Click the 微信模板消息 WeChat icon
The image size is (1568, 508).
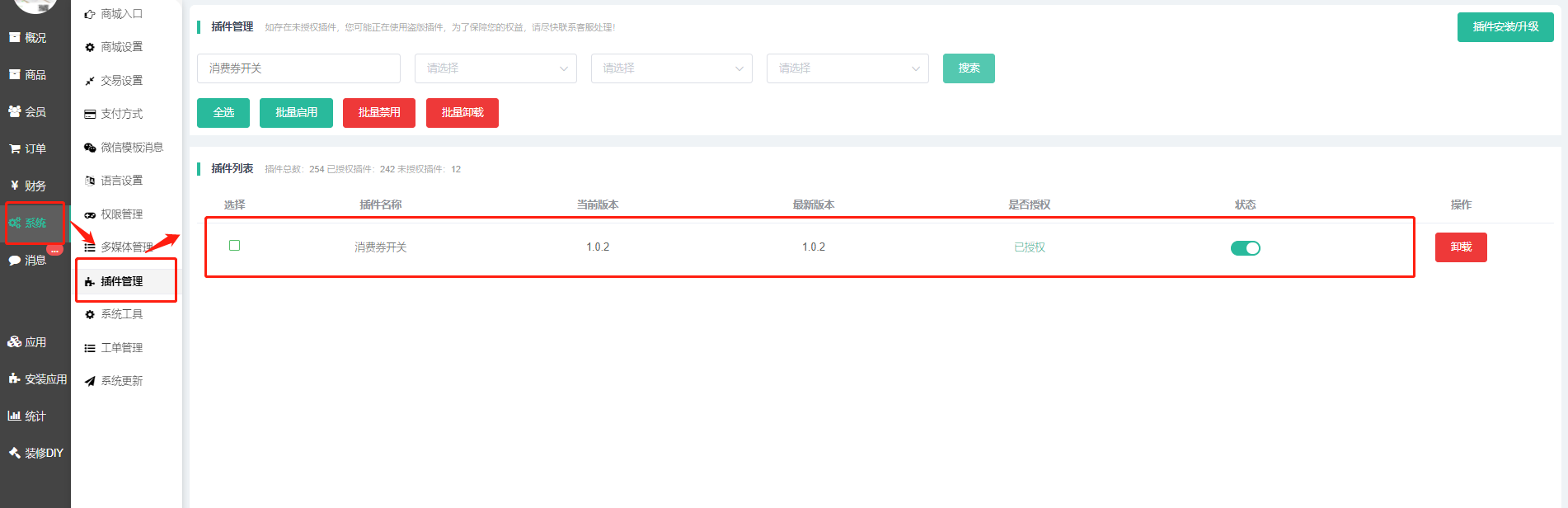click(x=90, y=148)
